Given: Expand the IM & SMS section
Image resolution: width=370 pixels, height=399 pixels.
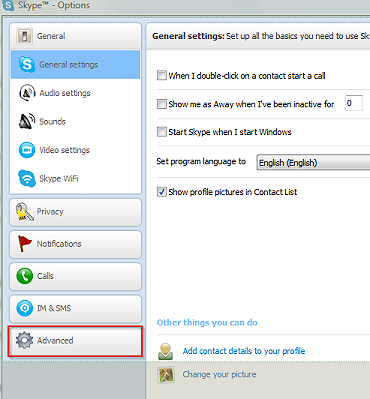Looking at the screenshot, I should click(x=75, y=308).
